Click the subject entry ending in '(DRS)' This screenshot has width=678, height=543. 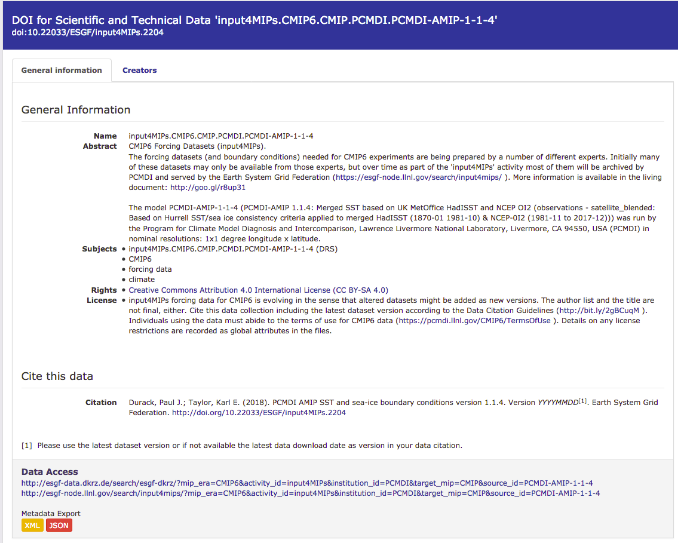(233, 249)
